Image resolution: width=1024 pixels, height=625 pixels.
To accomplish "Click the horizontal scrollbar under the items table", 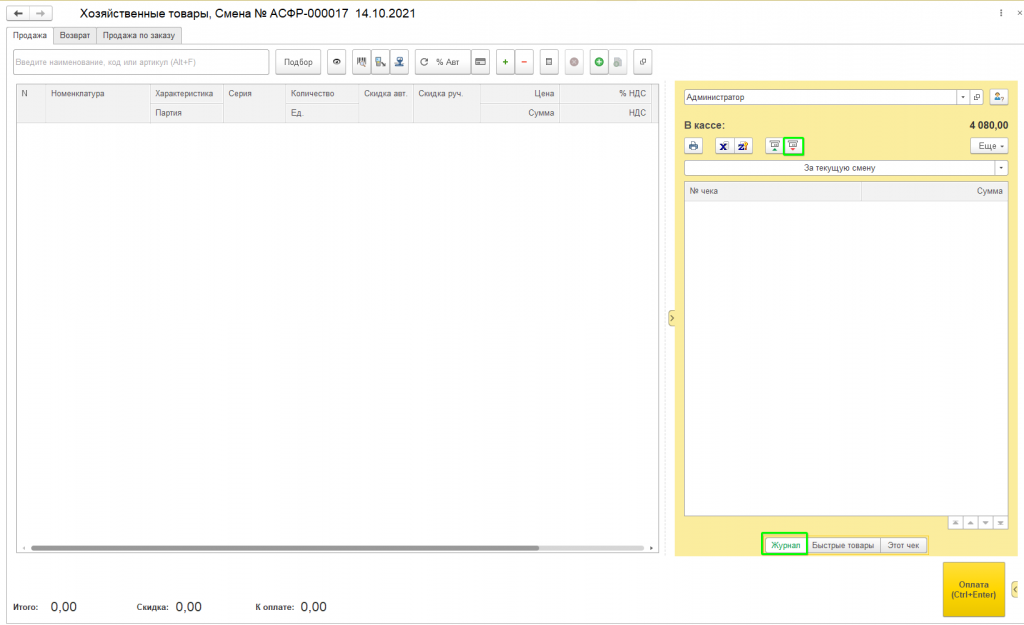I will click(x=285, y=548).
